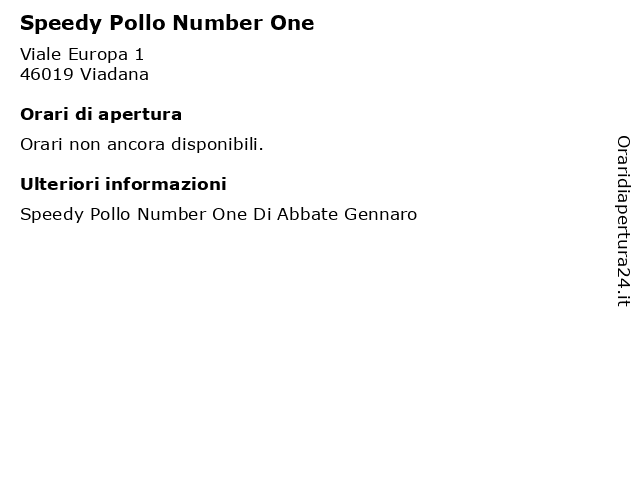This screenshot has height=480, width=640.
Task: Click the Orari di apertura heading
Action: click(x=101, y=115)
